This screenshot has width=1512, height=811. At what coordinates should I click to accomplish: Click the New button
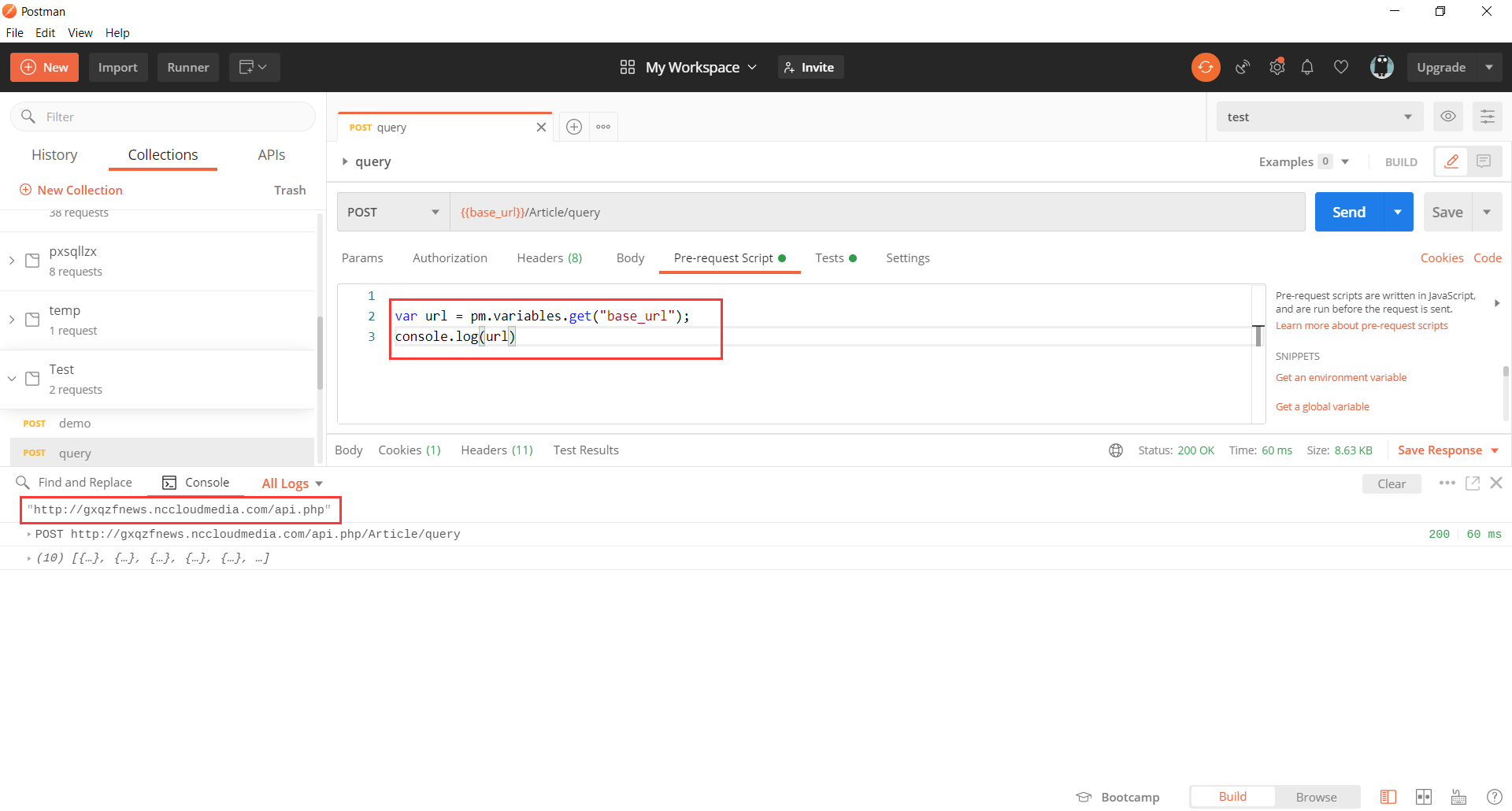pos(44,67)
